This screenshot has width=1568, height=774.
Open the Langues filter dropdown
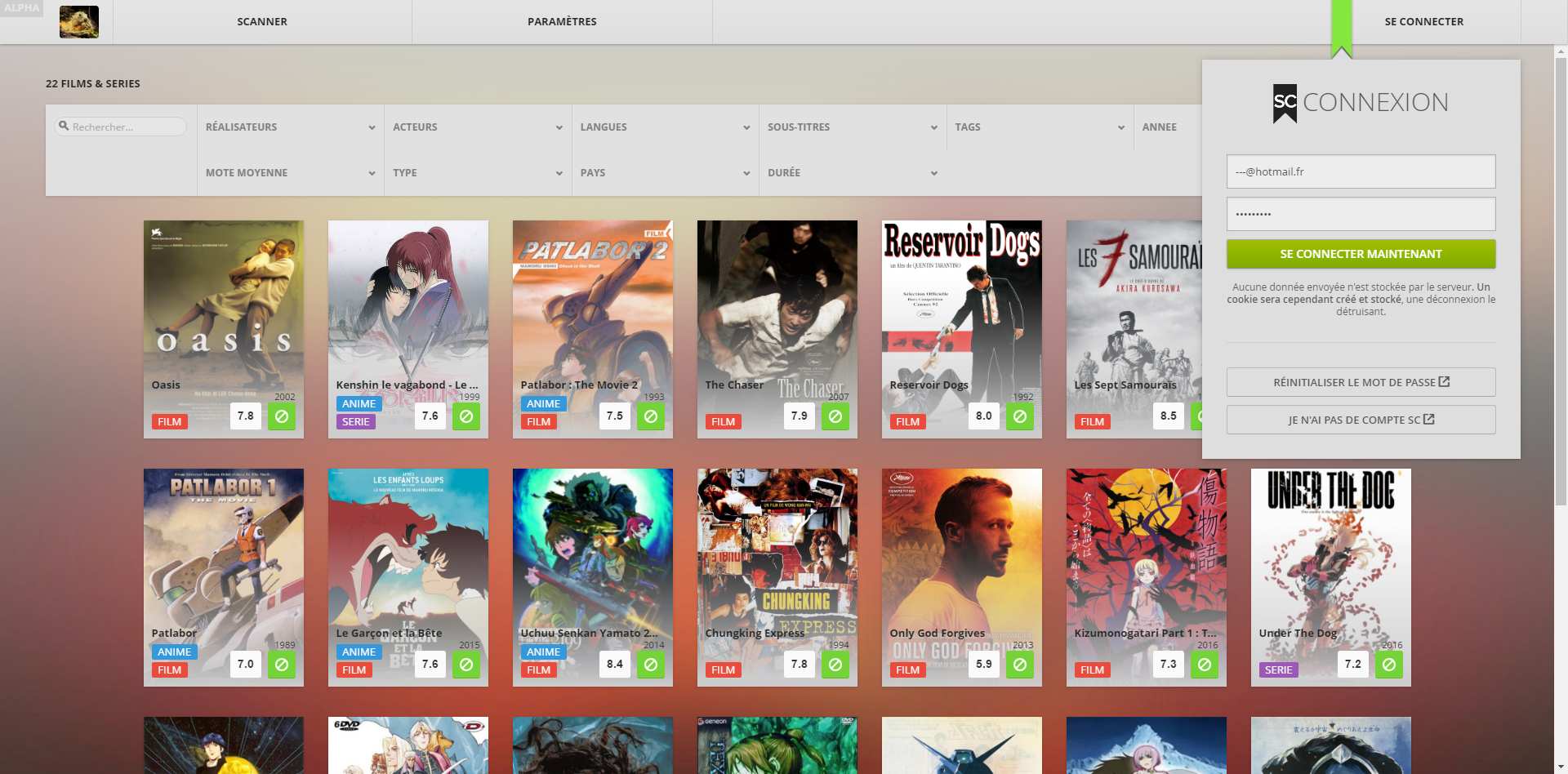pyautogui.click(x=665, y=127)
